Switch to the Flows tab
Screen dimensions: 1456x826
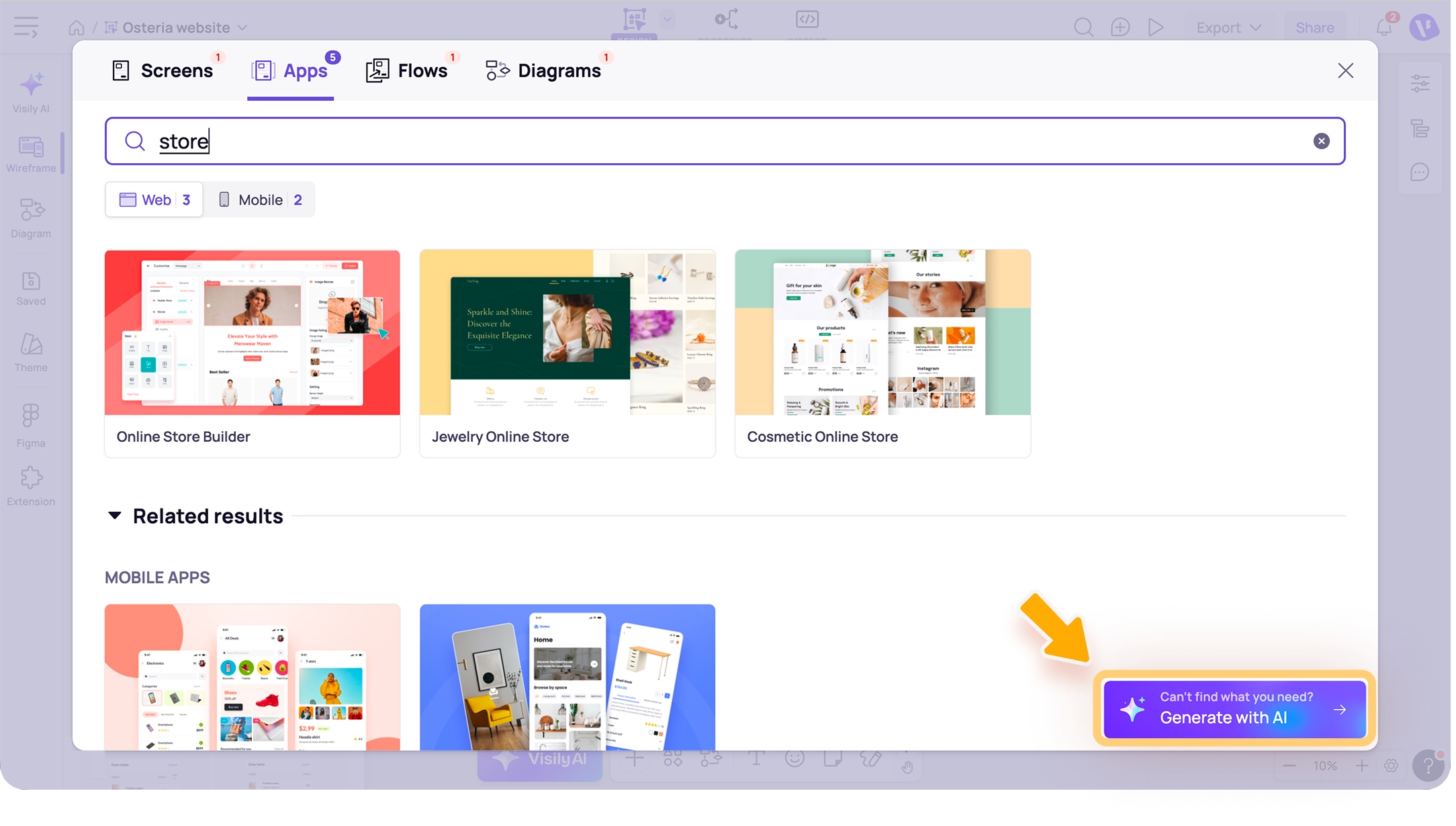click(x=407, y=71)
